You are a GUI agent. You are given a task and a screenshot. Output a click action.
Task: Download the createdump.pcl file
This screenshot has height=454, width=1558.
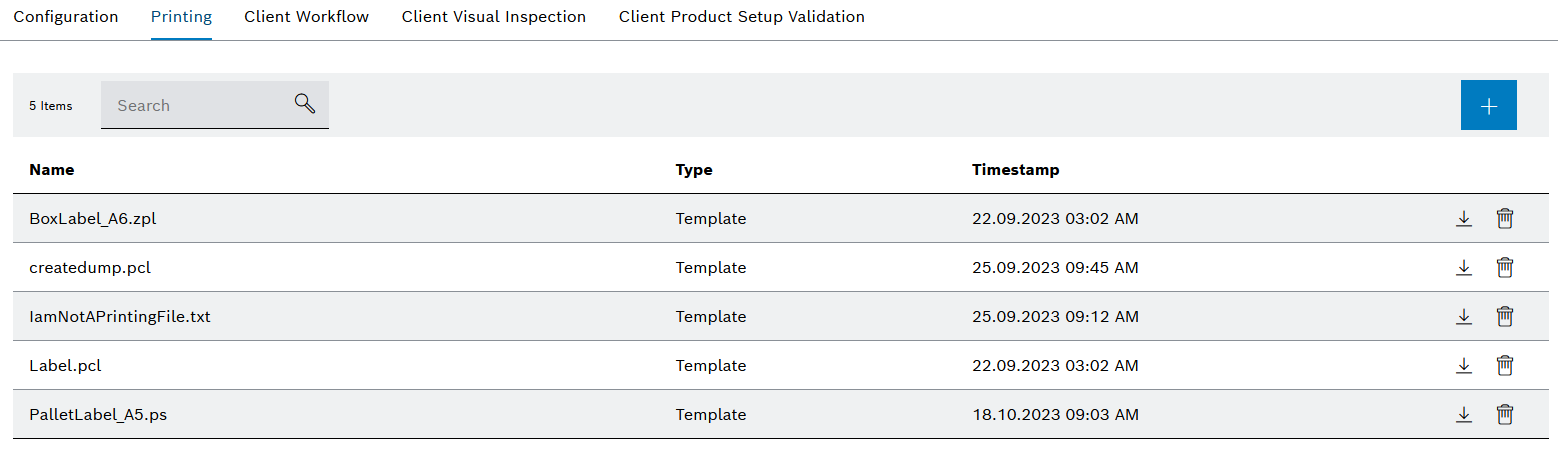pyautogui.click(x=1463, y=268)
